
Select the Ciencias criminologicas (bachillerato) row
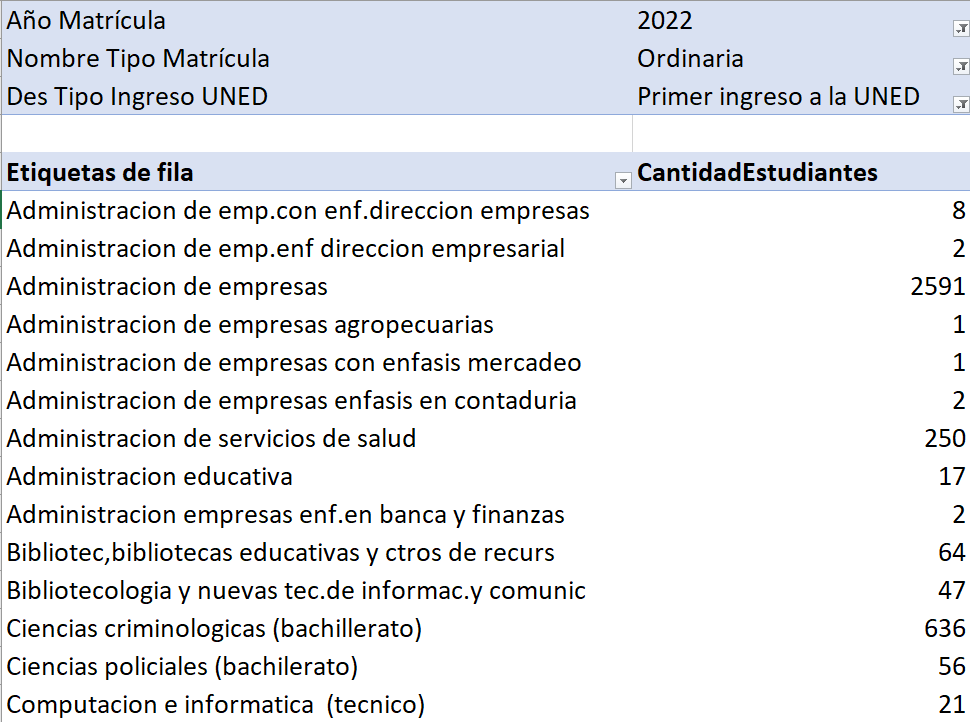tap(214, 629)
